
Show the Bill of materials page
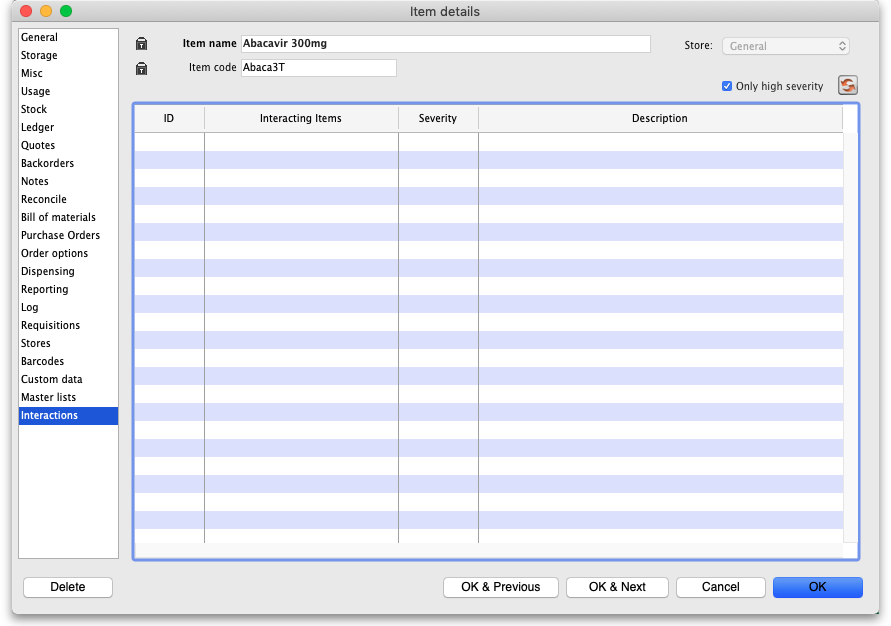point(58,217)
